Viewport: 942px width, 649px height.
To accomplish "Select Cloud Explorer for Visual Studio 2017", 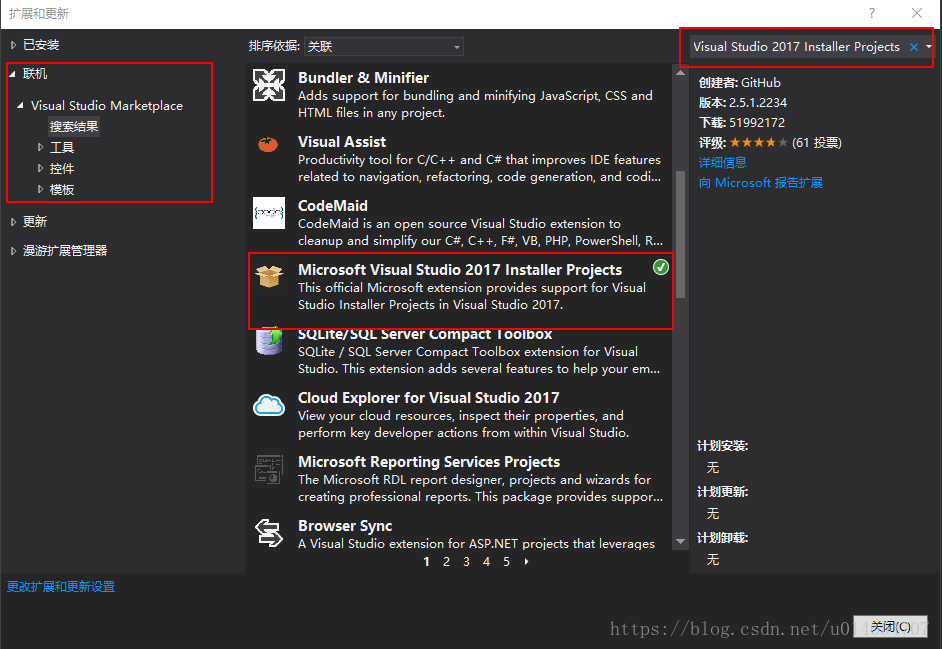I will point(428,398).
